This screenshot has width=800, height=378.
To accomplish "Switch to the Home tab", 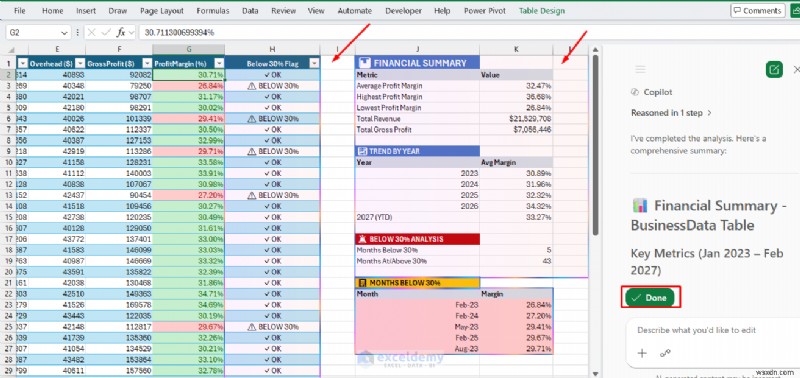I will tap(53, 11).
